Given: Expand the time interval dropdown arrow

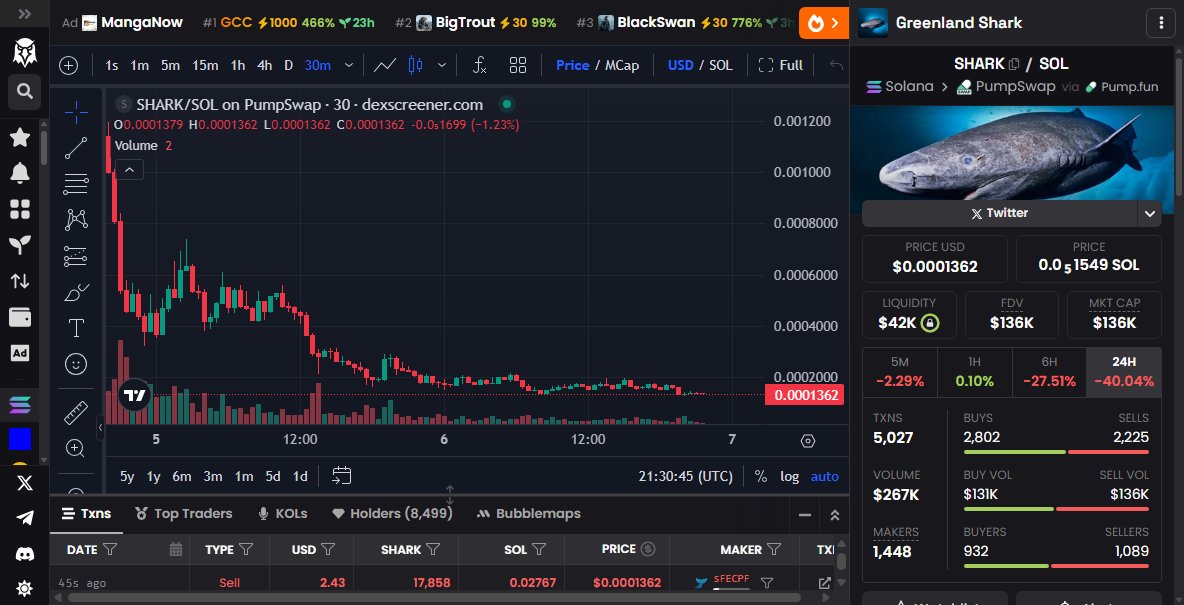Looking at the screenshot, I should coord(349,65).
